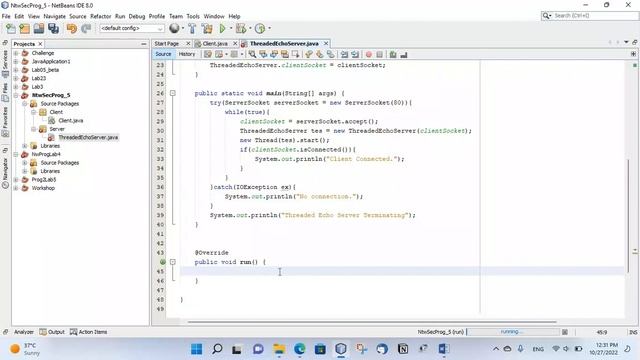
Task: Open the Debug Project dropdown arrow
Action: 250,28
